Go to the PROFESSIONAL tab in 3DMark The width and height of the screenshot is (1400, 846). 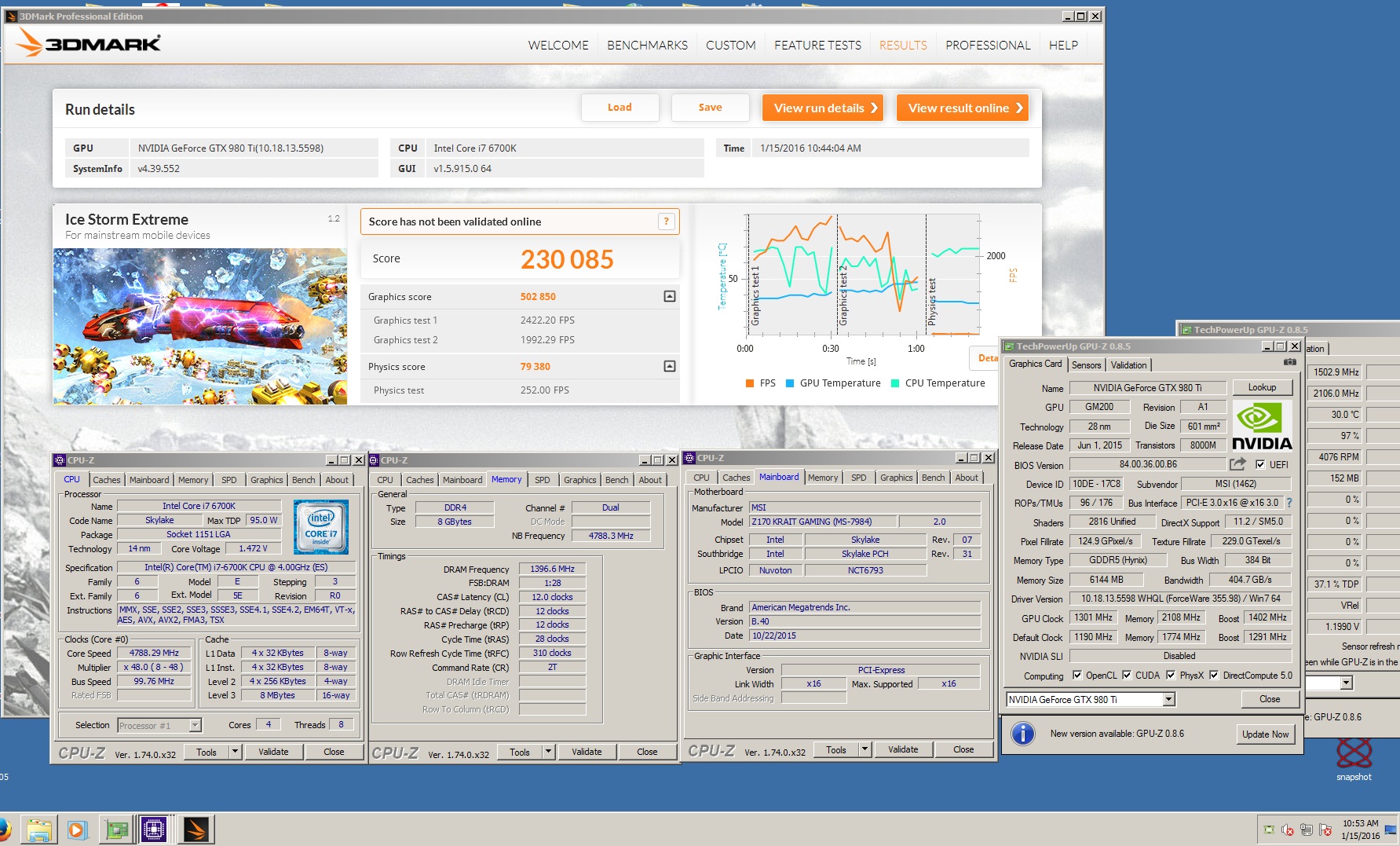(988, 46)
